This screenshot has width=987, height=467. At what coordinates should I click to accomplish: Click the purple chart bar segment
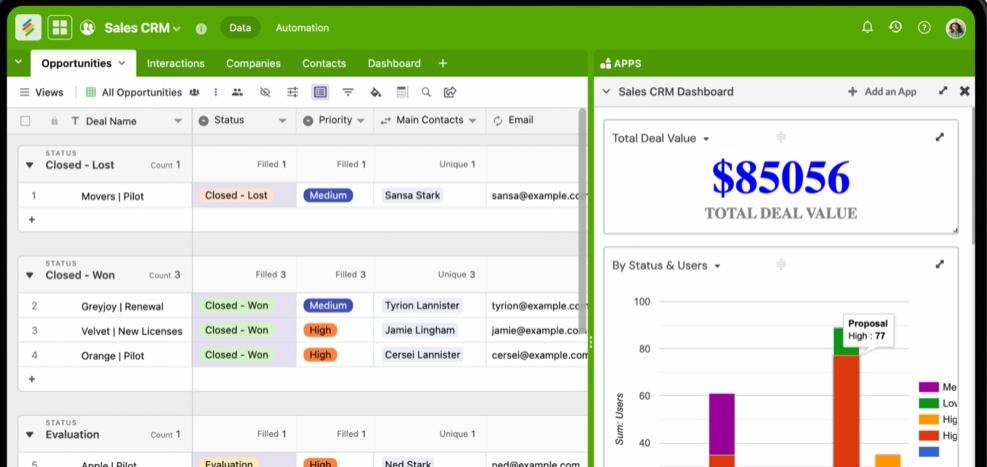pos(721,424)
